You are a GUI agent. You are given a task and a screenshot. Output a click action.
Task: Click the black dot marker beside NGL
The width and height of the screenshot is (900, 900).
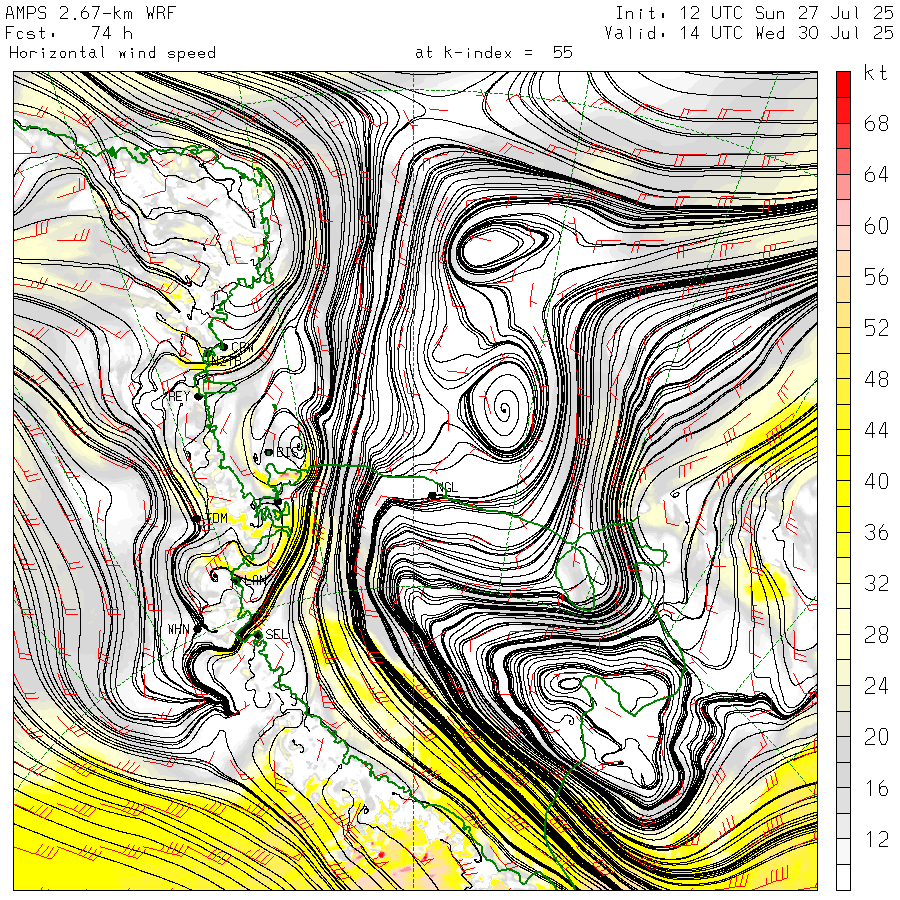[x=432, y=495]
